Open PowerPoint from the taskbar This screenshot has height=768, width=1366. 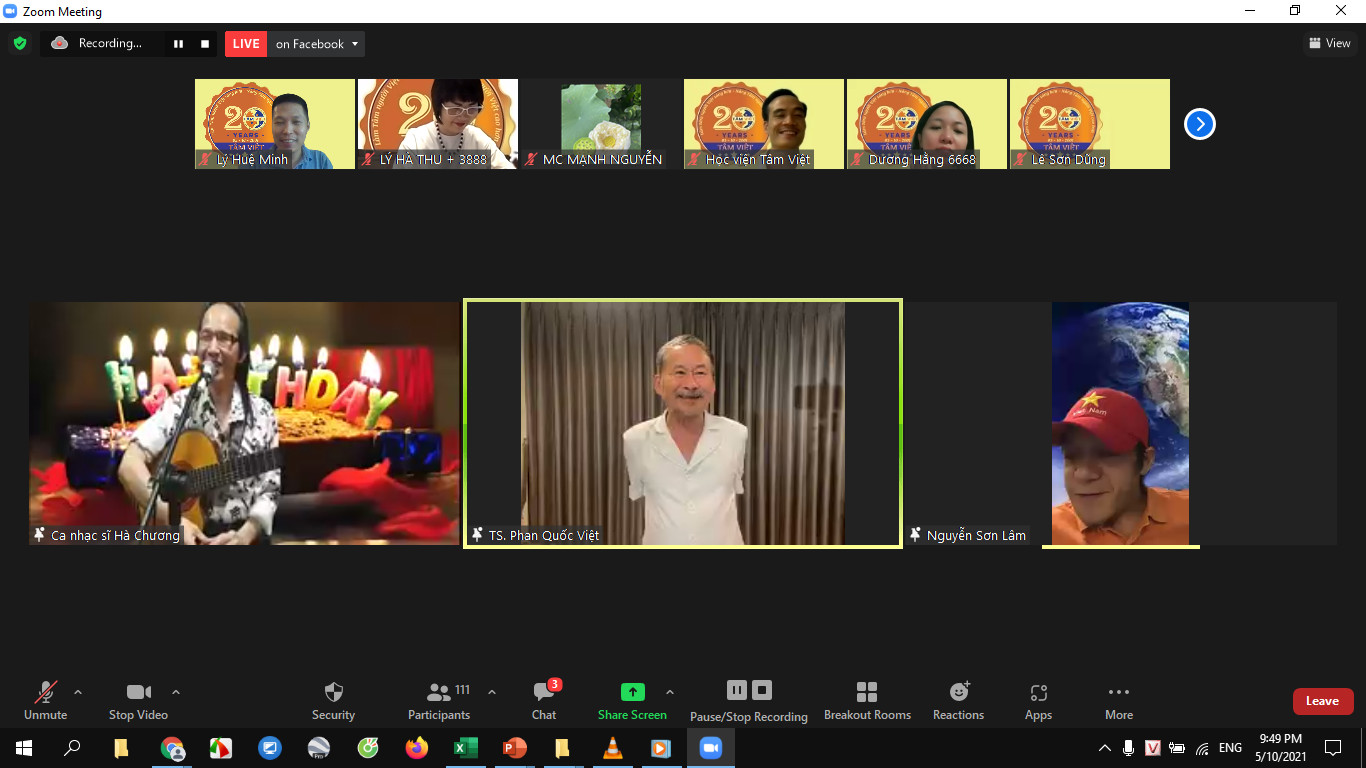click(x=514, y=748)
